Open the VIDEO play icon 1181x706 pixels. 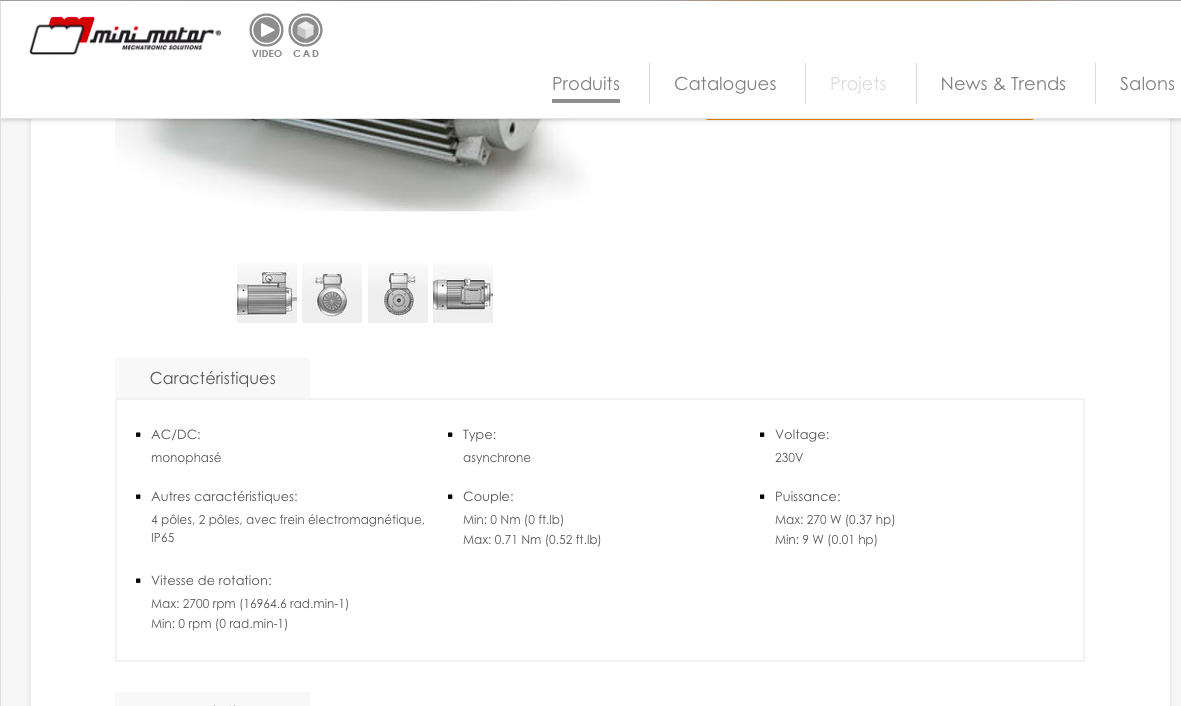267,30
